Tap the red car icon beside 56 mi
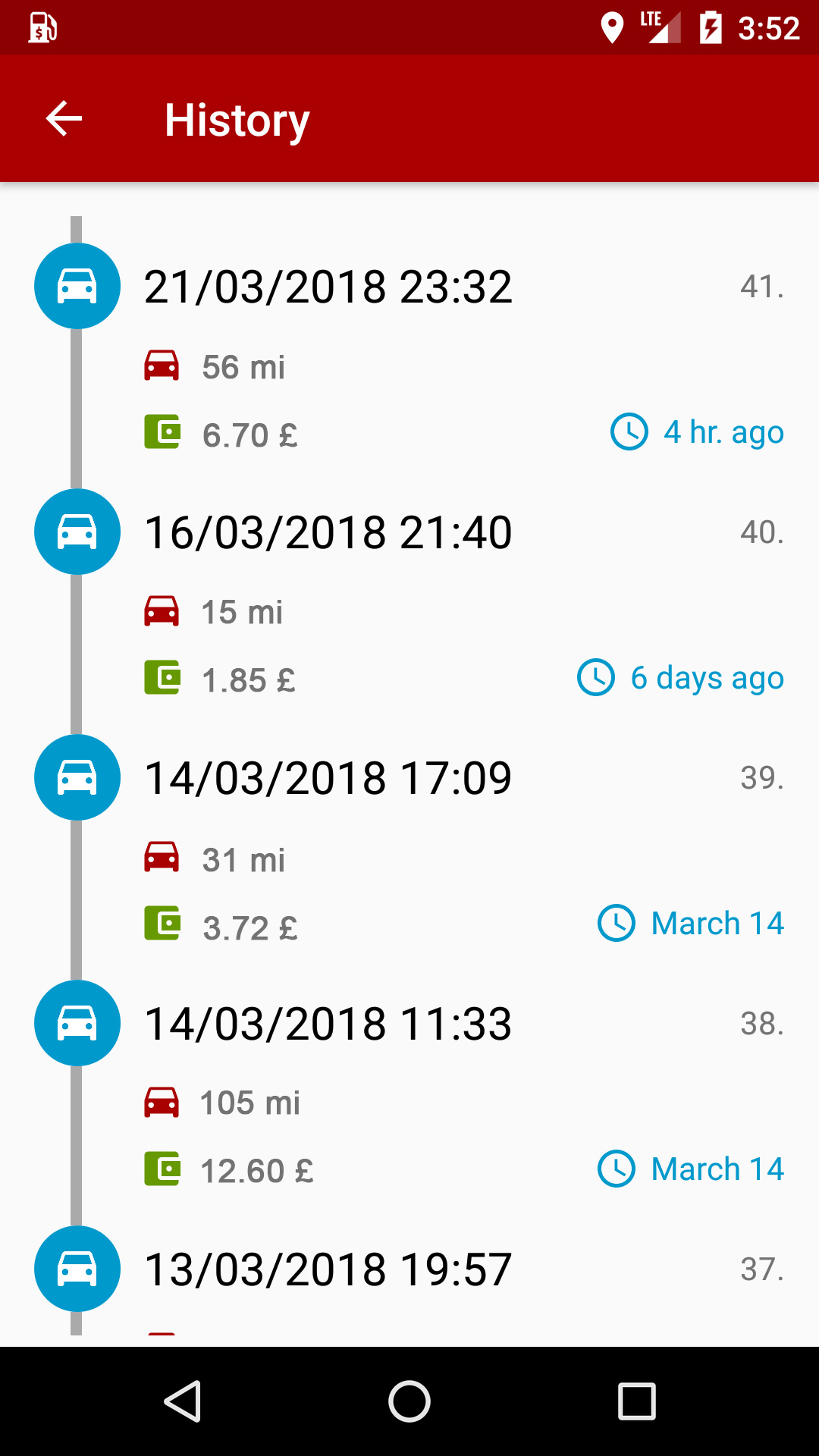The image size is (819, 1456). (162, 366)
